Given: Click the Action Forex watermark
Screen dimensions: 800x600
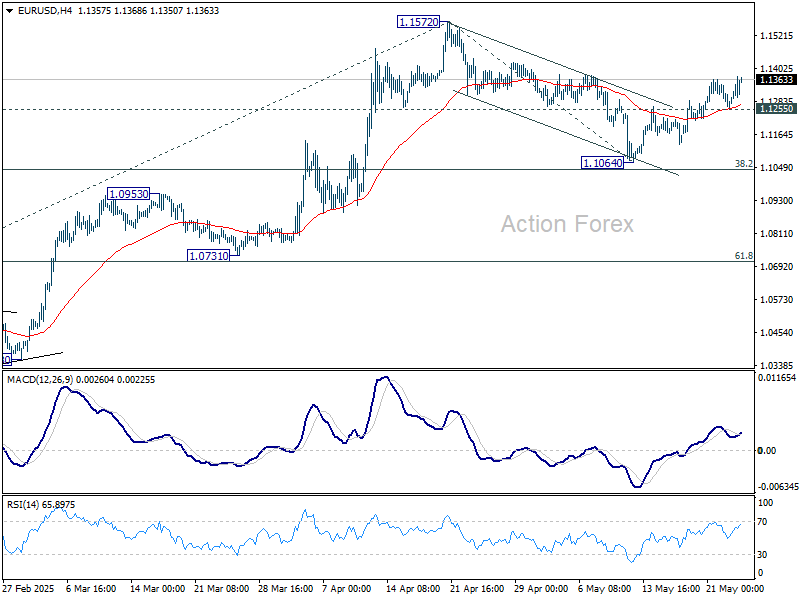Looking at the screenshot, I should [x=567, y=224].
